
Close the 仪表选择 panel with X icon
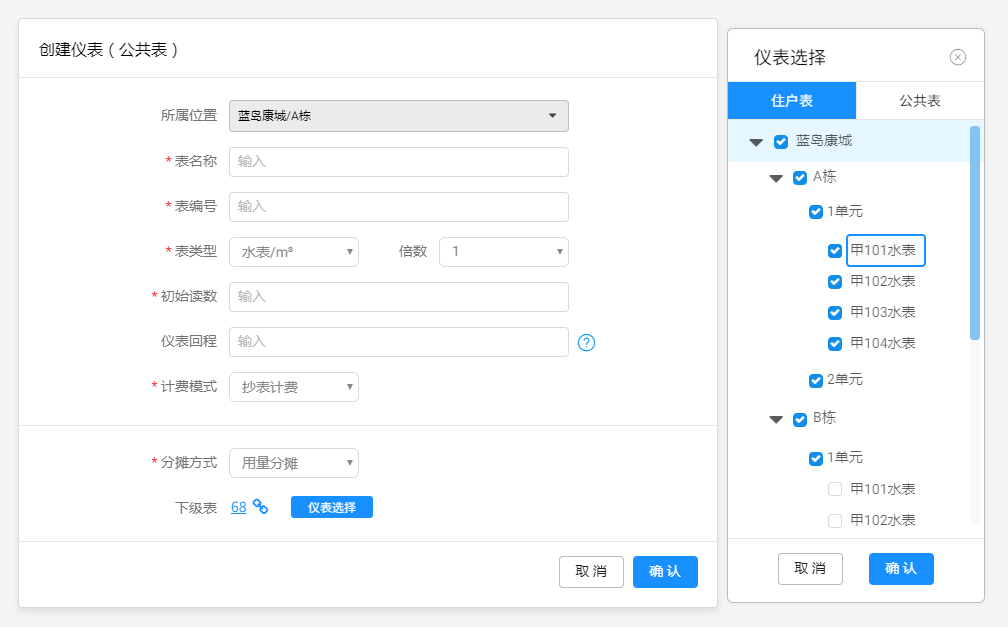click(x=957, y=57)
